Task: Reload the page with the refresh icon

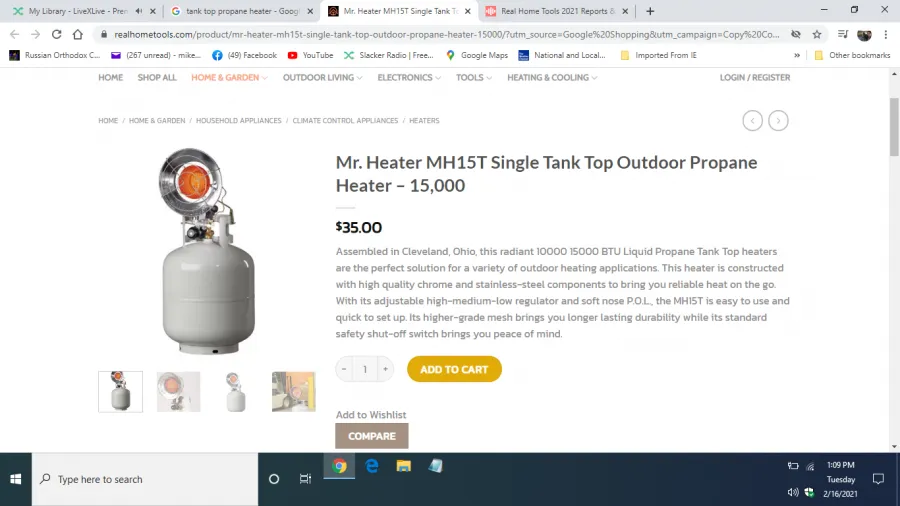Action: tap(56, 34)
